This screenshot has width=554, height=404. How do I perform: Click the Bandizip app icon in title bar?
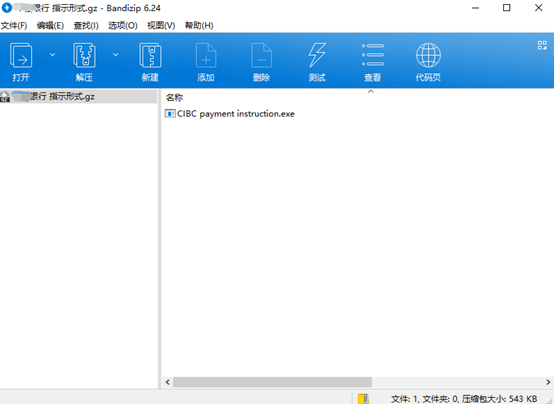point(6,7)
